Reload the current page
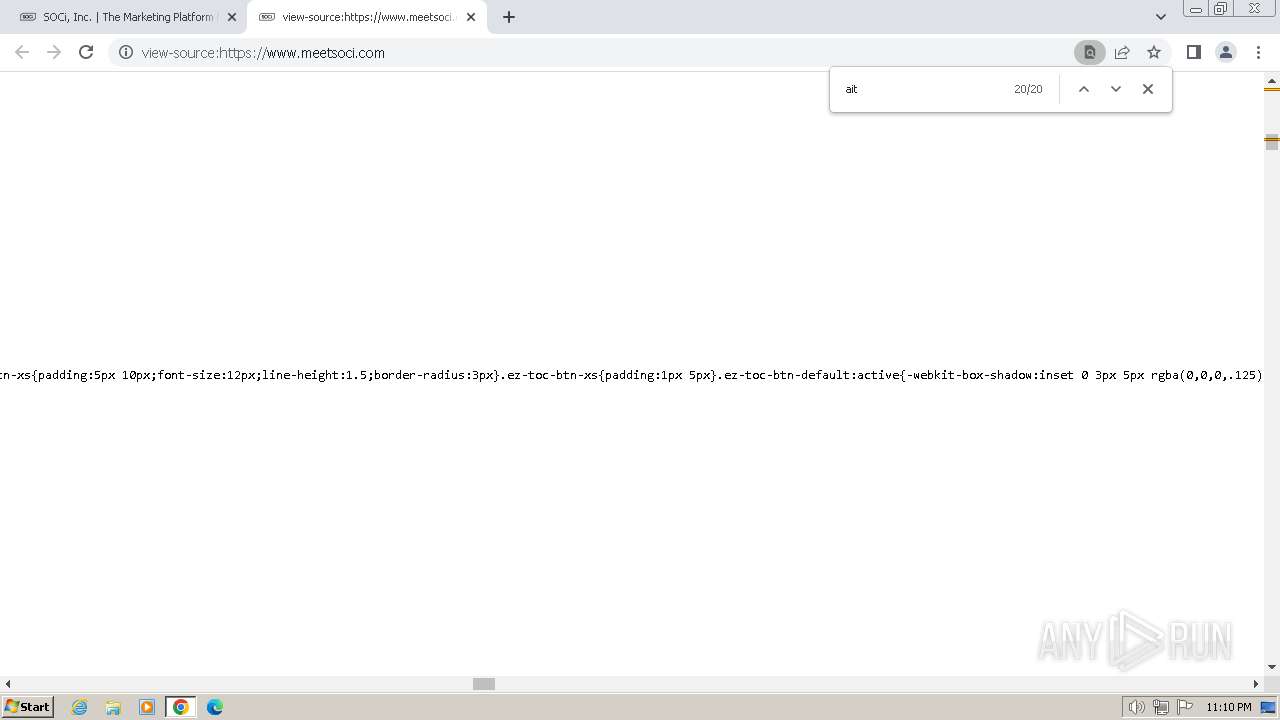The width and height of the screenshot is (1280, 720). click(x=86, y=52)
